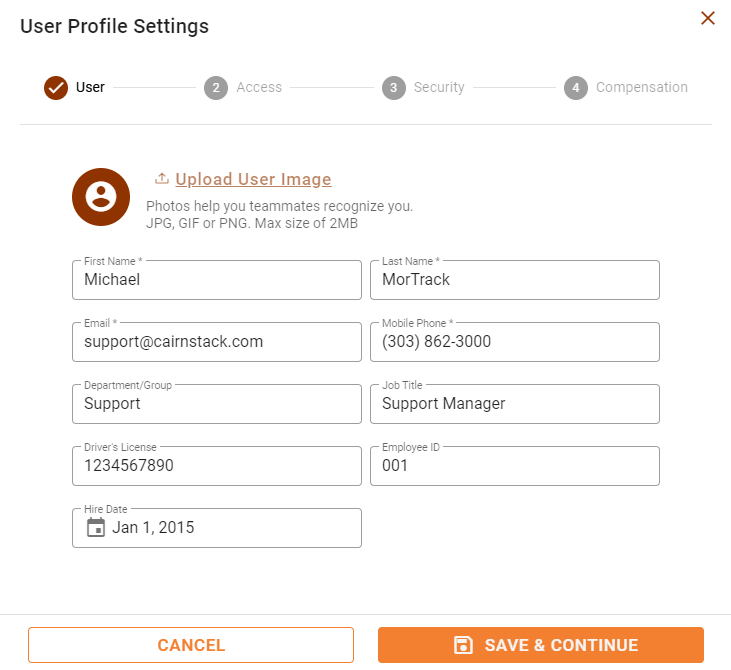Screen dimensions: 731x670
Task: Click the step 2 circle icon
Action: (215, 88)
